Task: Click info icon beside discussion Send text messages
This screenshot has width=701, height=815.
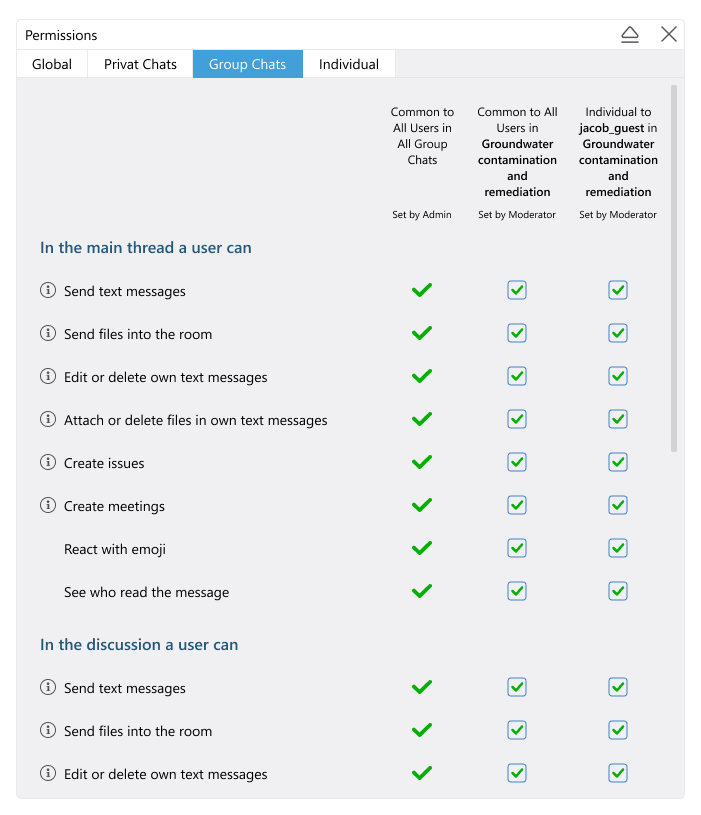Action: tap(47, 688)
